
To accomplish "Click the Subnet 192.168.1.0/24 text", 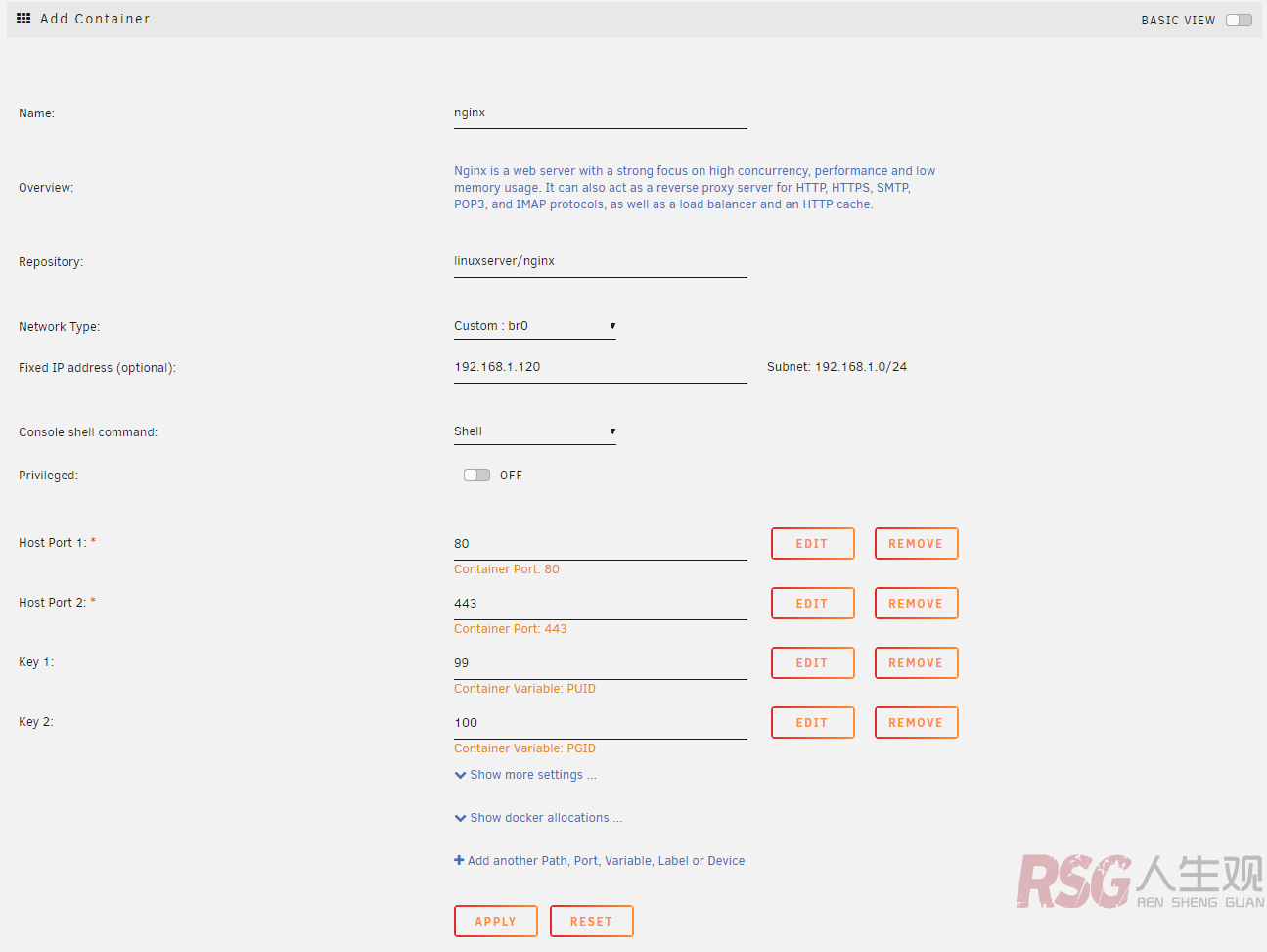I will tap(837, 367).
